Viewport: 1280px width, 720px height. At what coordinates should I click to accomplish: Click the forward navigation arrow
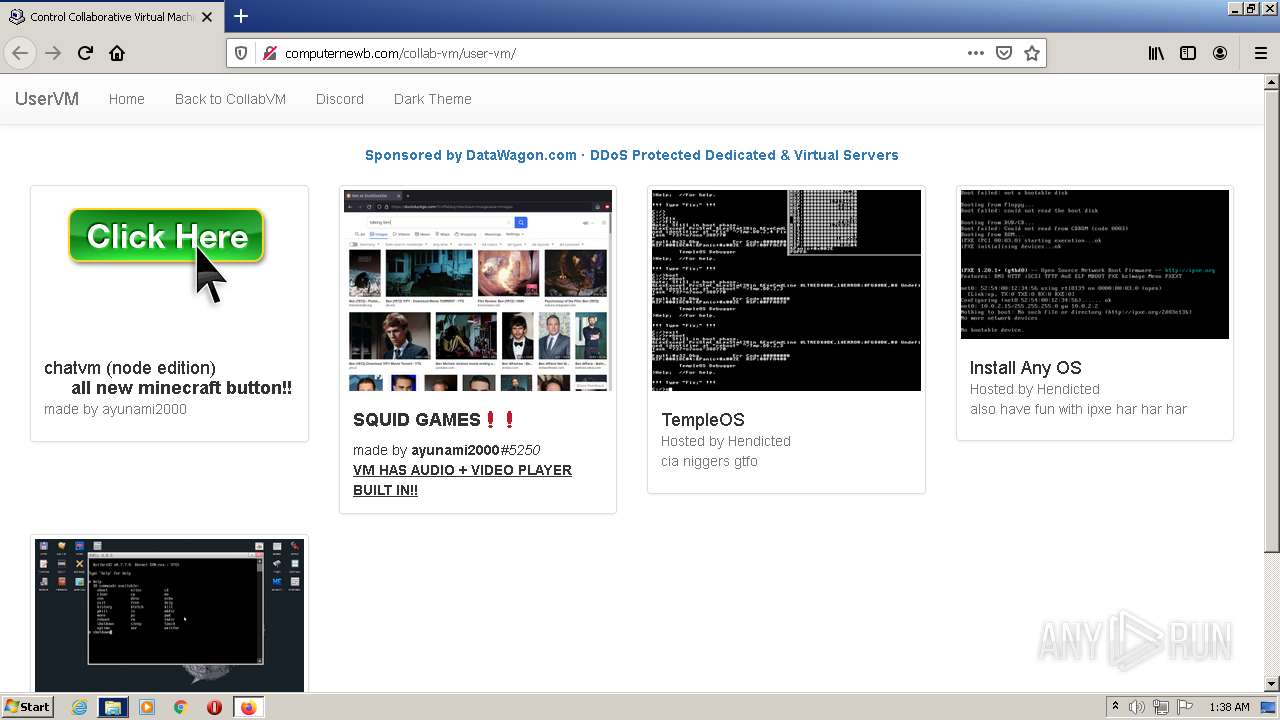(x=53, y=53)
